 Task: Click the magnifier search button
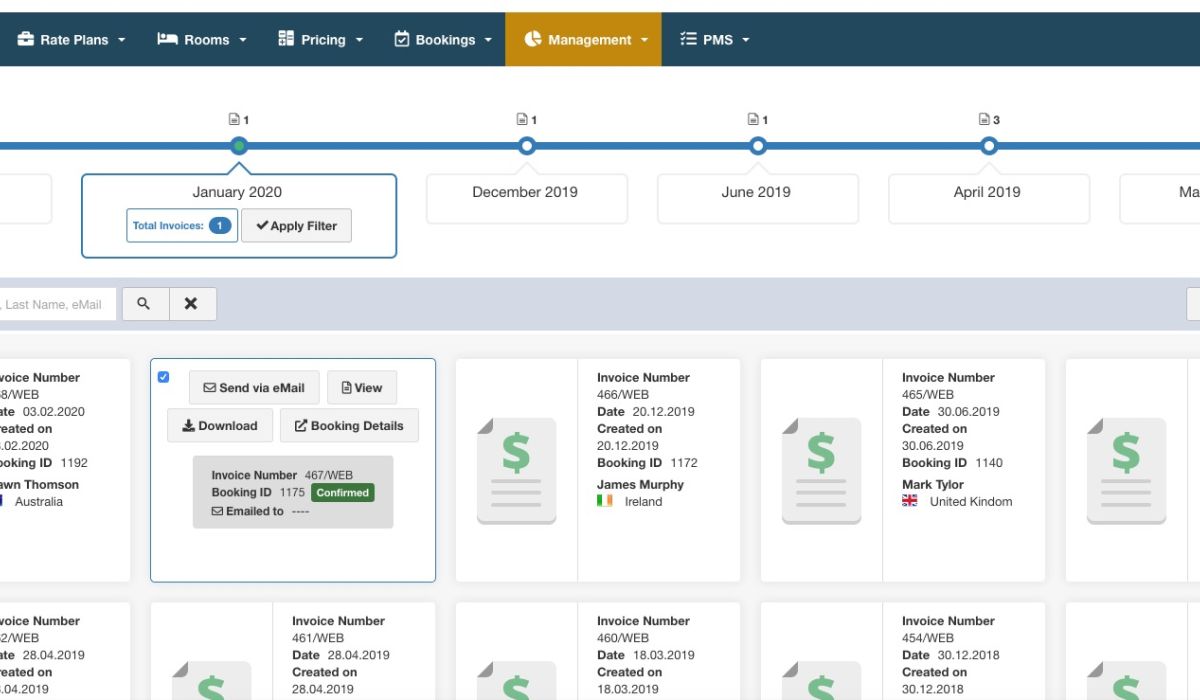click(145, 304)
